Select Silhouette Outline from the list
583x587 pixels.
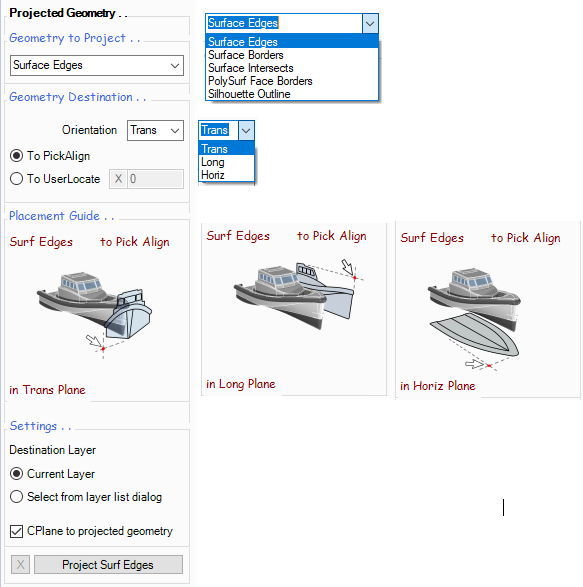pyautogui.click(x=292, y=94)
